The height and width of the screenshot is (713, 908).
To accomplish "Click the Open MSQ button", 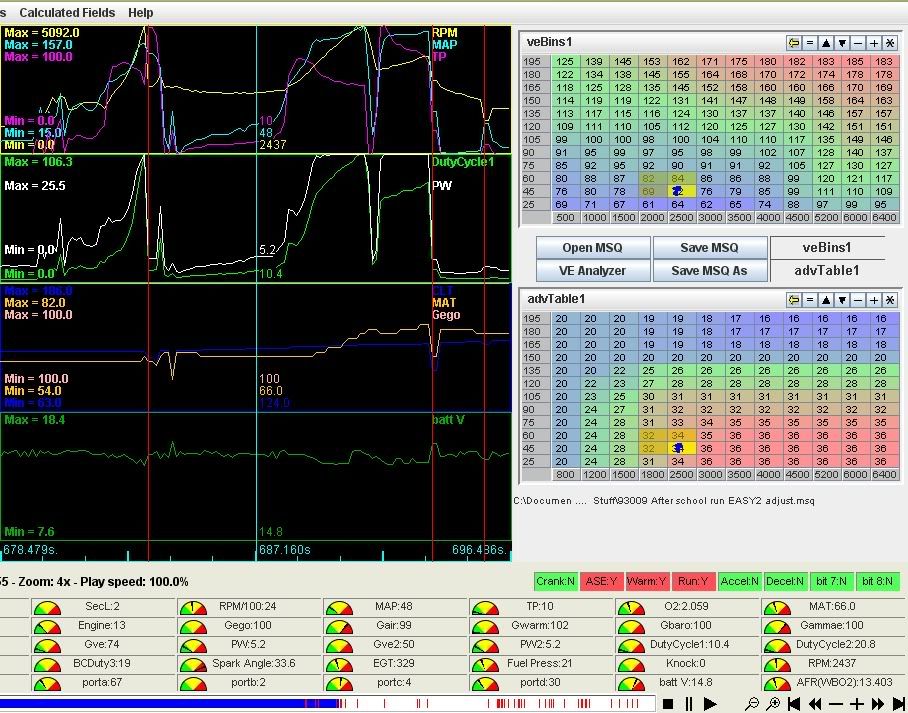I will pos(592,248).
